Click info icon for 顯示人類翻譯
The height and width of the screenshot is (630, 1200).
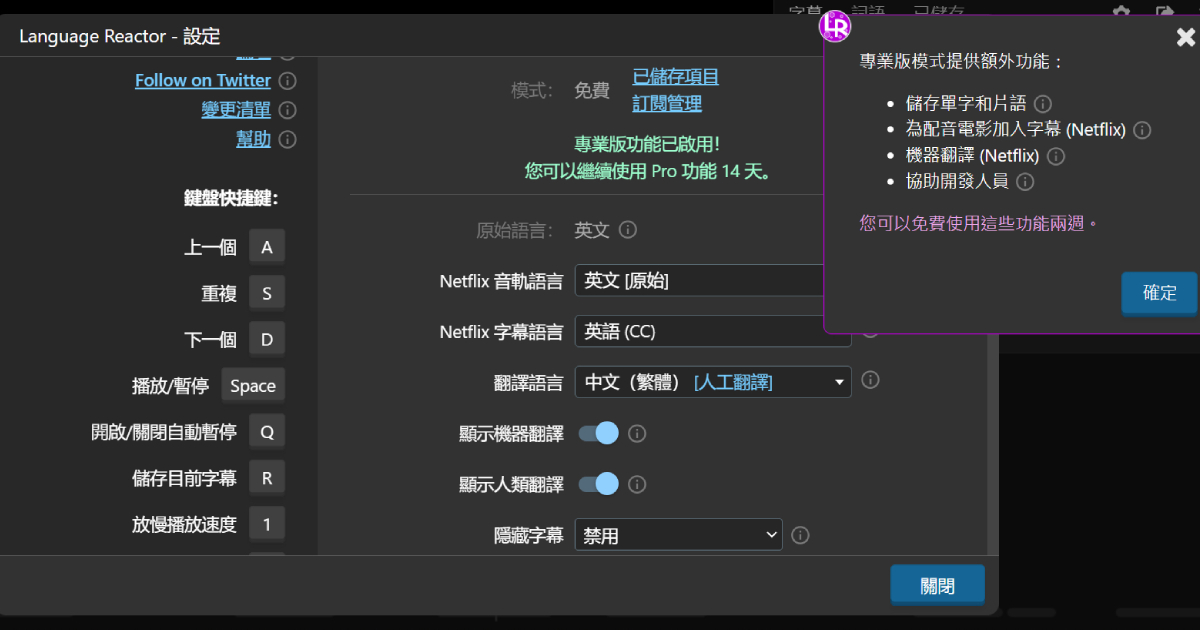[x=637, y=484]
